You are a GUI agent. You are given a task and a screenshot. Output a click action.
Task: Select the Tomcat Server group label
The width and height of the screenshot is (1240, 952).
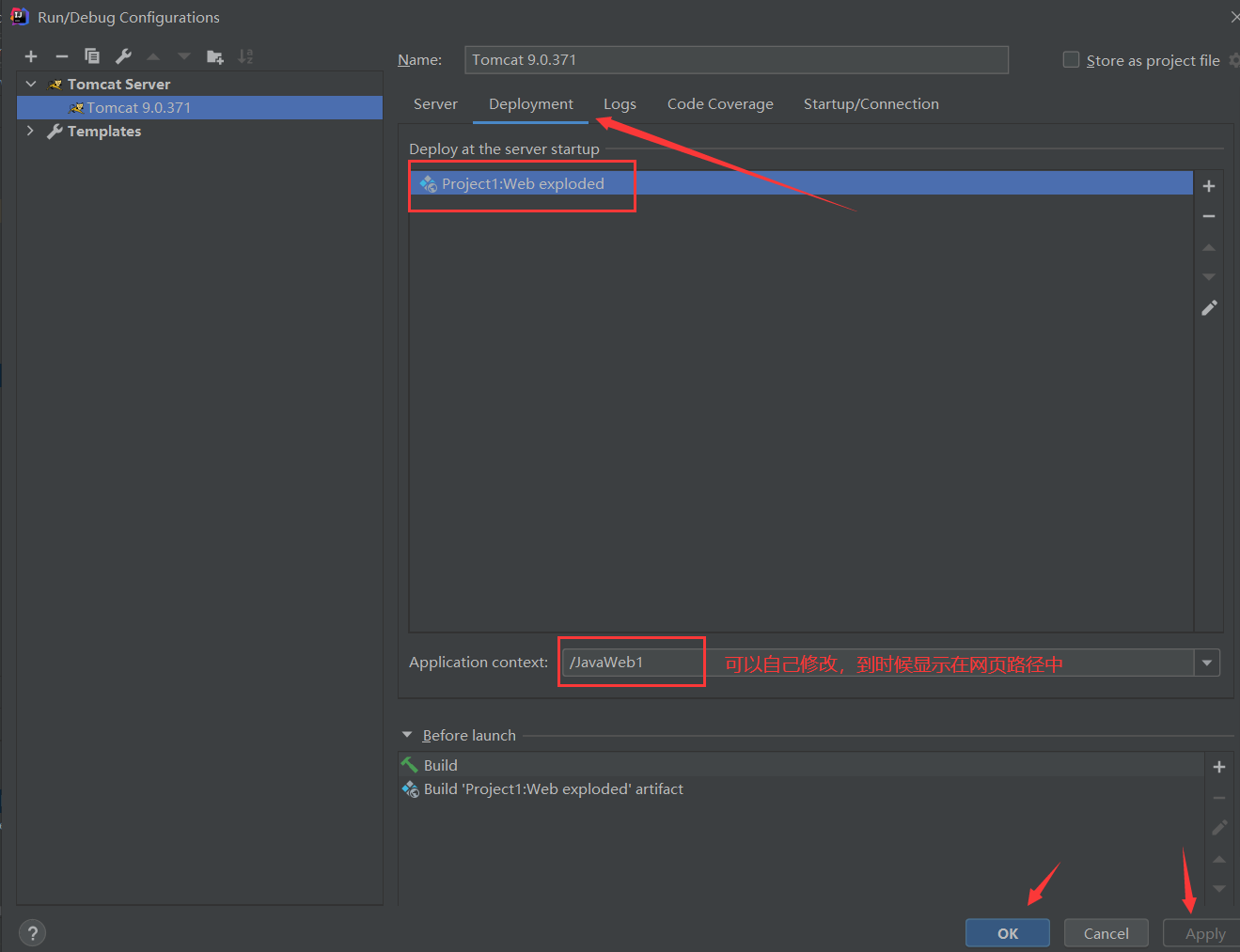coord(118,85)
